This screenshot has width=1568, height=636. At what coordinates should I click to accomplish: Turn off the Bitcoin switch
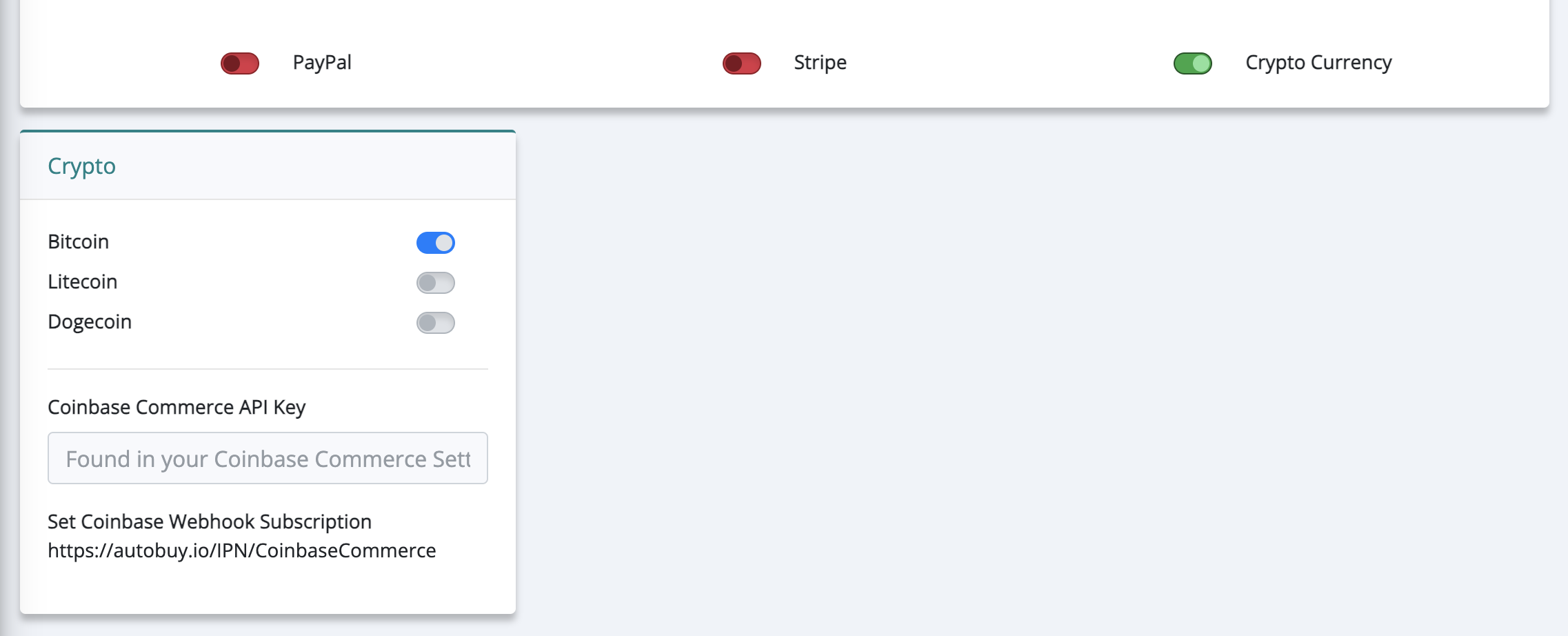(x=436, y=243)
